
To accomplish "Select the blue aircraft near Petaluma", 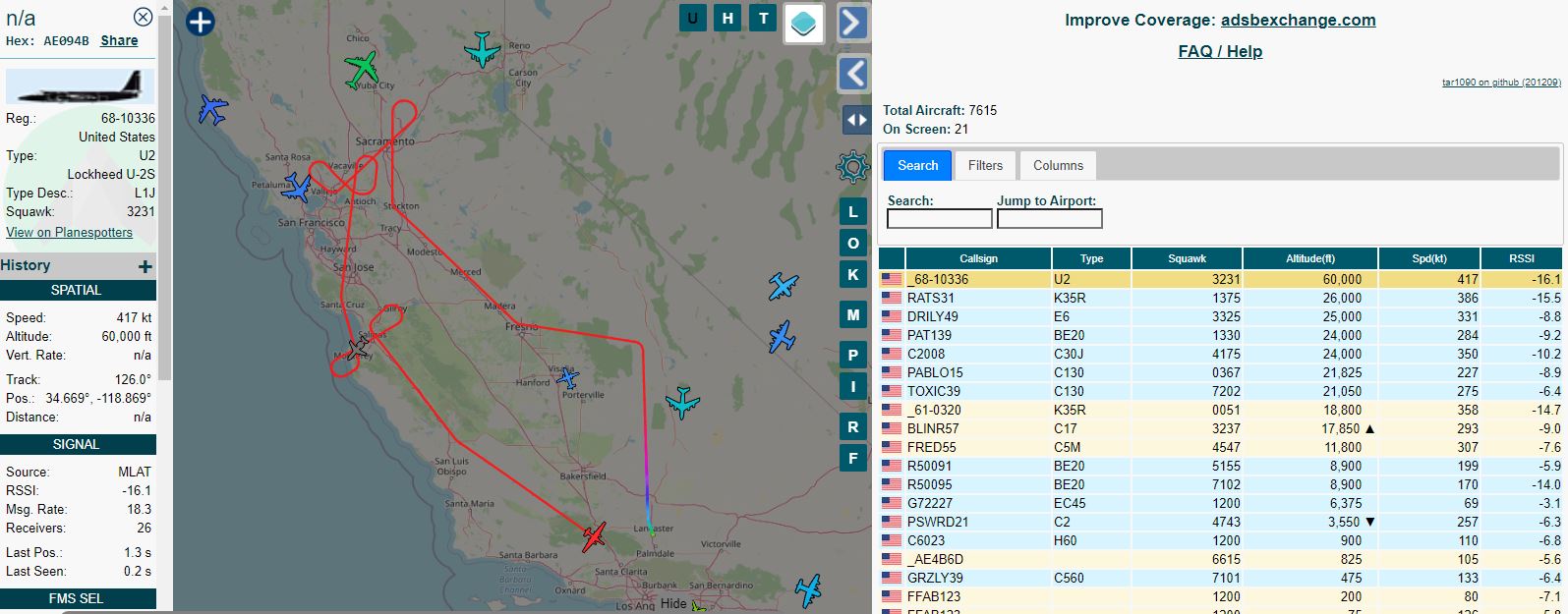I will coord(296,188).
